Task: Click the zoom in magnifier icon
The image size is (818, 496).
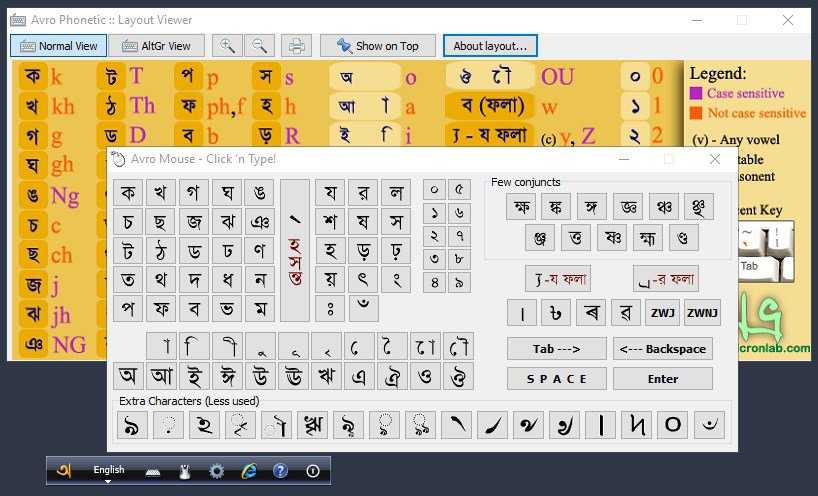Action: click(227, 45)
